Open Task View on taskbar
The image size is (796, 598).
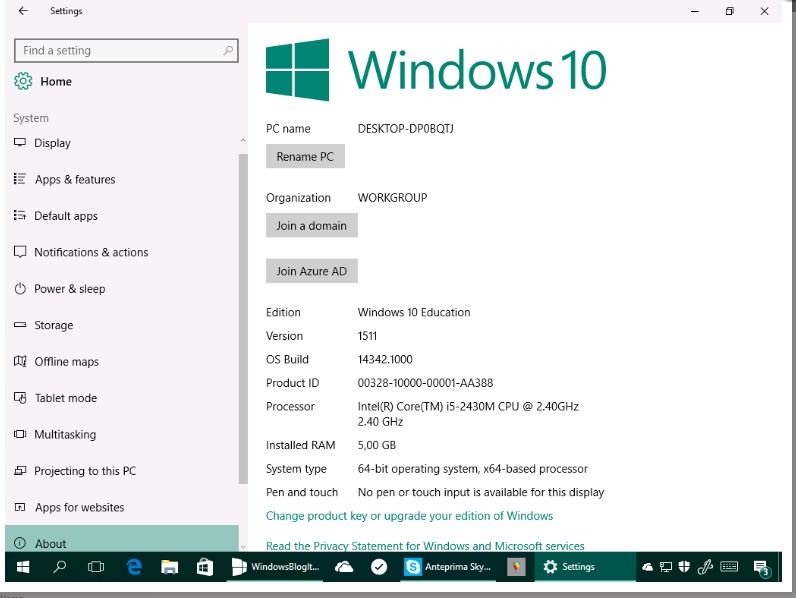(x=96, y=567)
